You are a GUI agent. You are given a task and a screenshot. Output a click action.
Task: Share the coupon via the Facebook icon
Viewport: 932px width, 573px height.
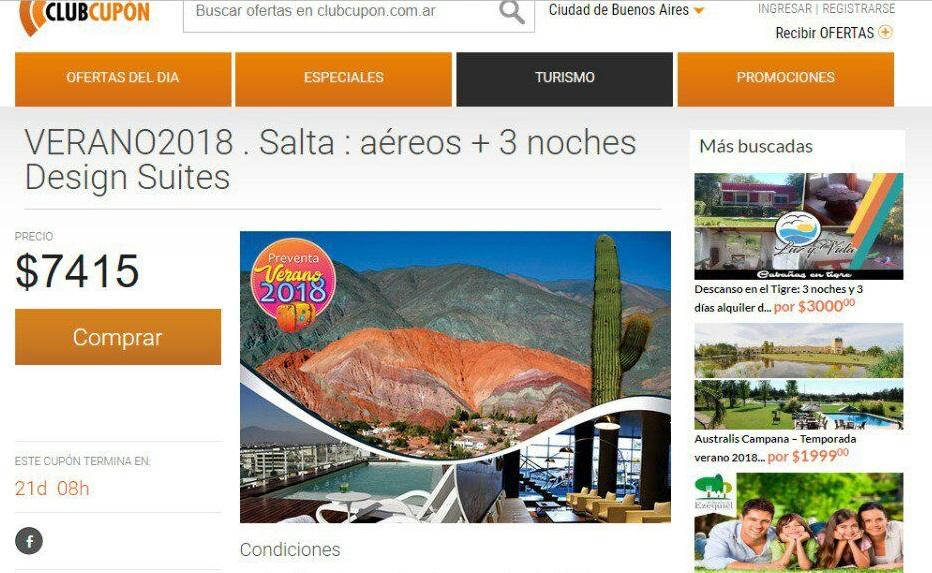pos(29,541)
